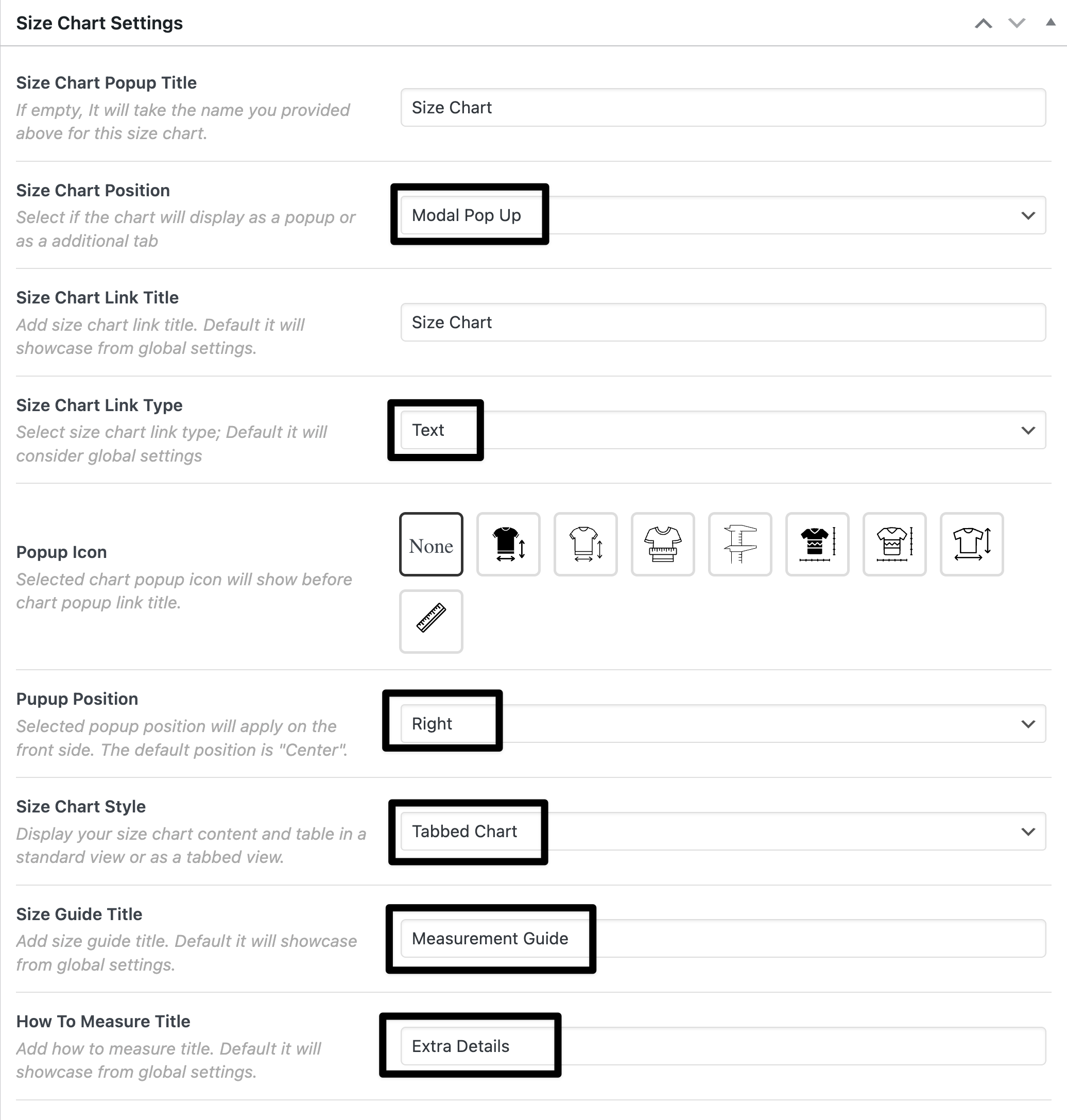
Task: Click into the Size Chart Link Title field
Action: coord(723,323)
